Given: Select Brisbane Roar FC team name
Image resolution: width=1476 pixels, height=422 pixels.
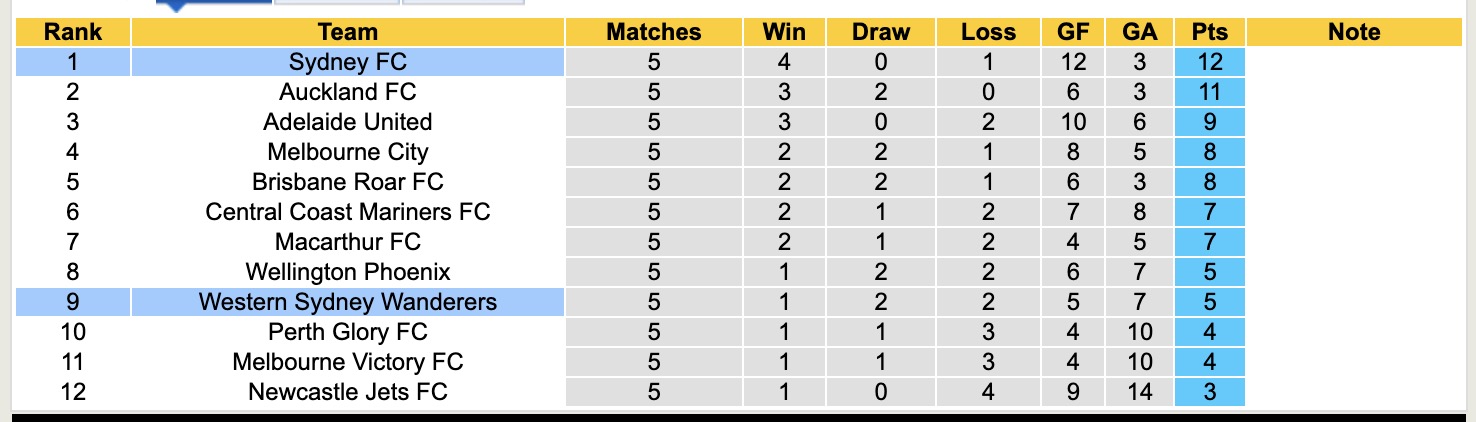Looking at the screenshot, I should (347, 182).
